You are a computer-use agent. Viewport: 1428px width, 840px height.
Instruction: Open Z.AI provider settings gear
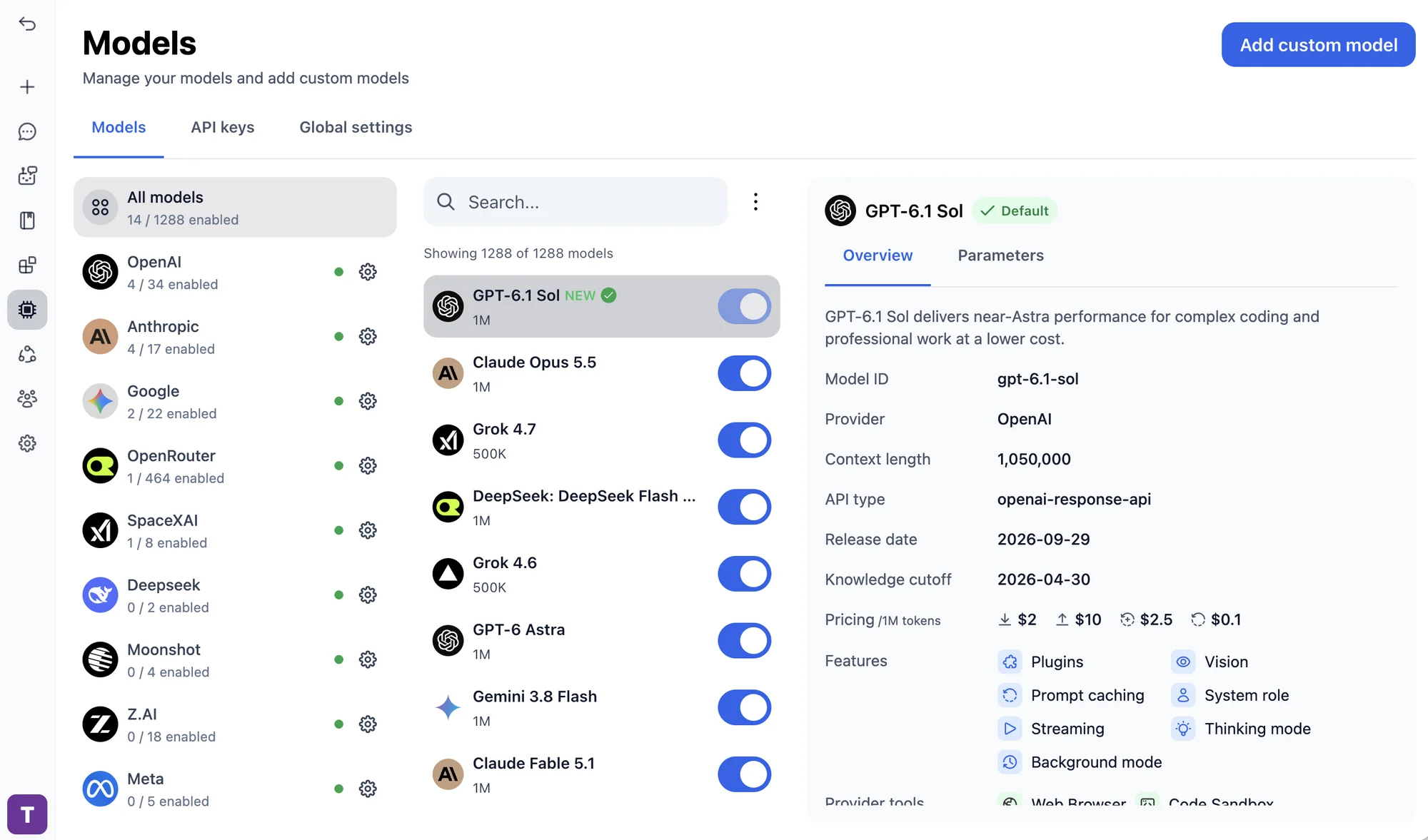click(368, 724)
